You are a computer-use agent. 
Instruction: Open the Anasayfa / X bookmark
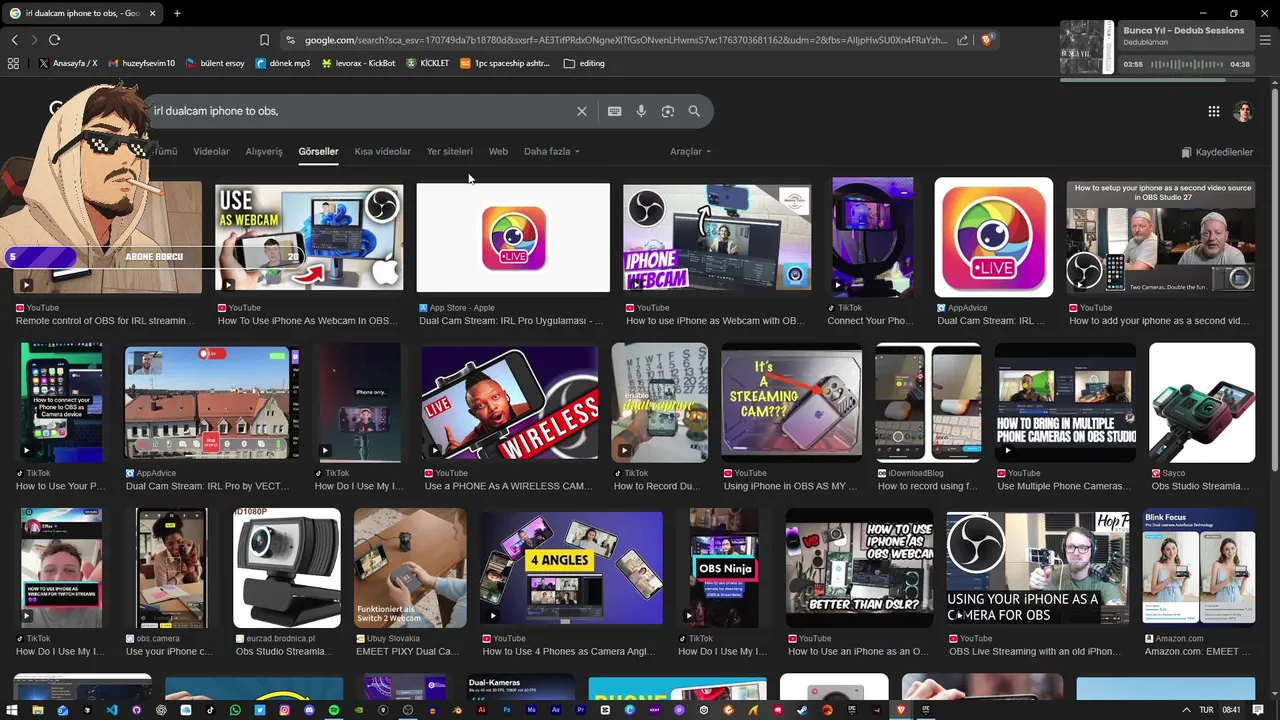pos(68,63)
